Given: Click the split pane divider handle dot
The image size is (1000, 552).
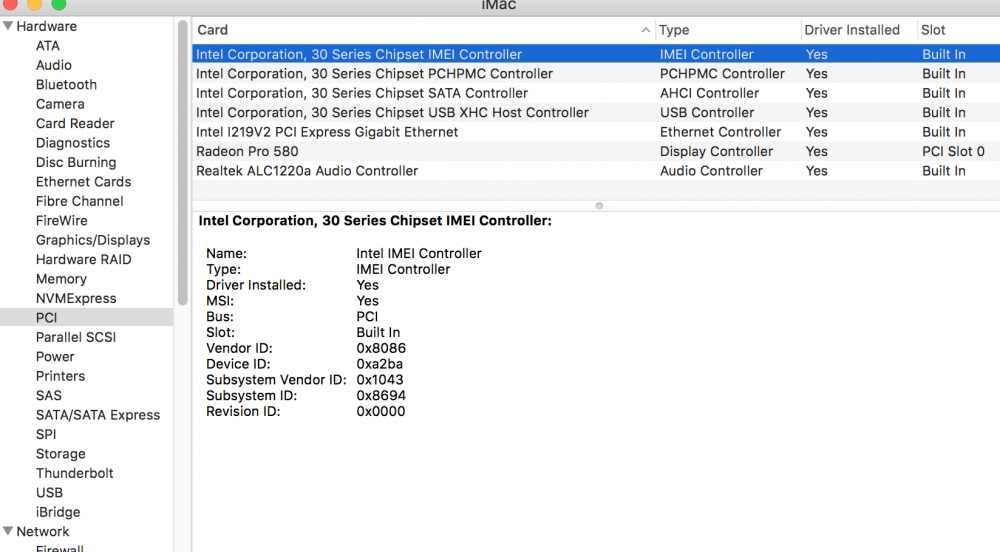Looking at the screenshot, I should [599, 206].
